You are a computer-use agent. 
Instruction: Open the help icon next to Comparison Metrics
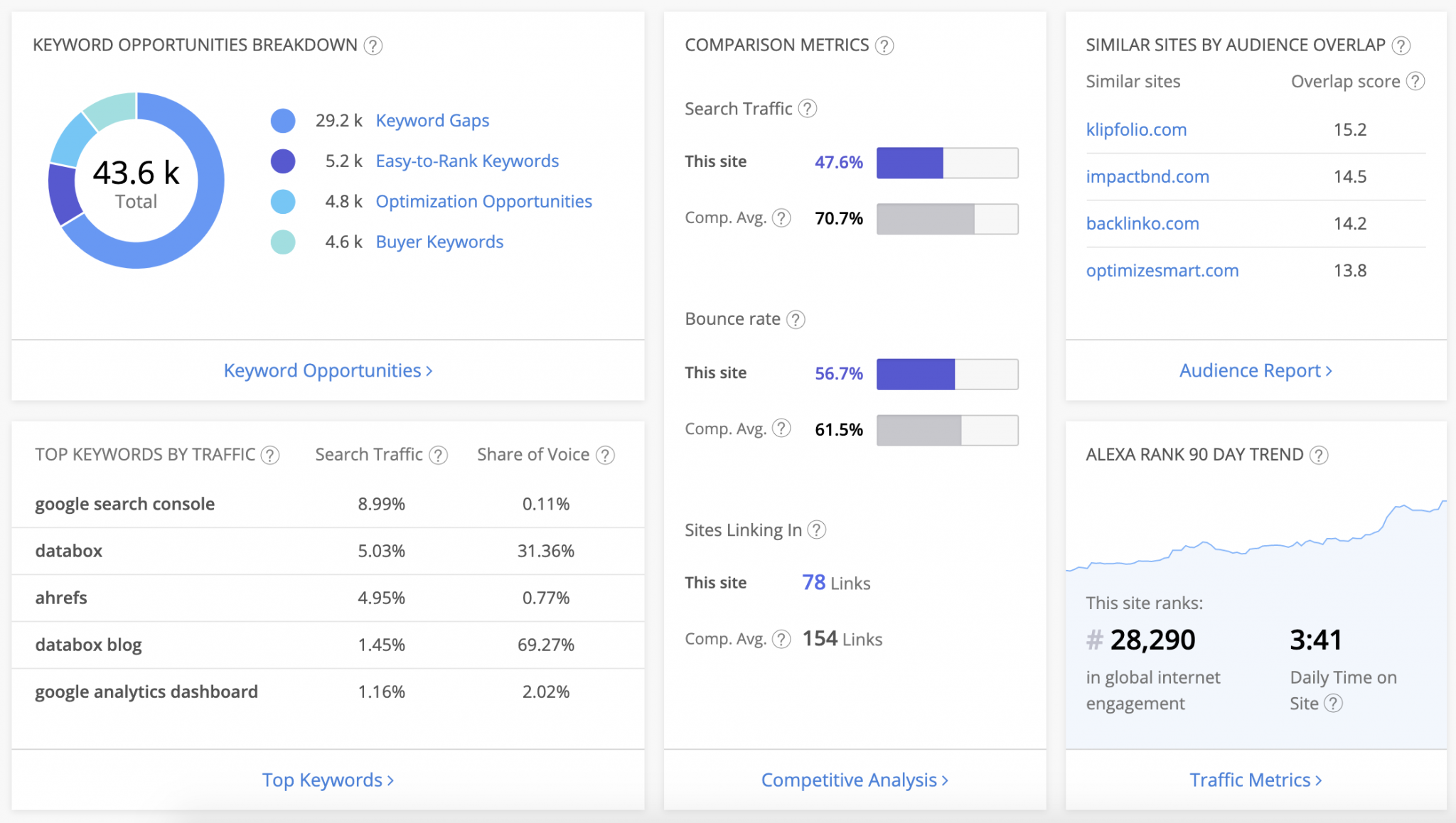point(884,45)
